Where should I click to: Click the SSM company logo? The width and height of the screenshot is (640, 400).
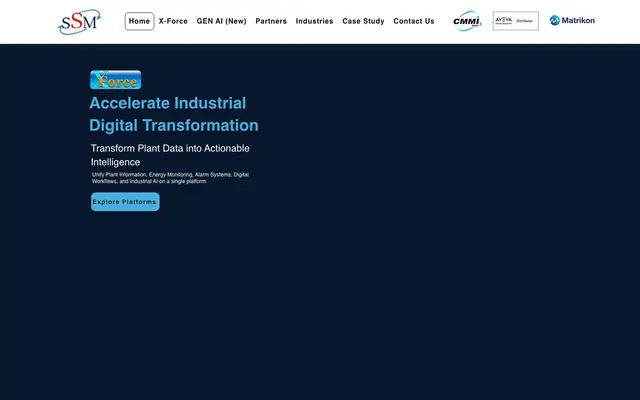(79, 22)
